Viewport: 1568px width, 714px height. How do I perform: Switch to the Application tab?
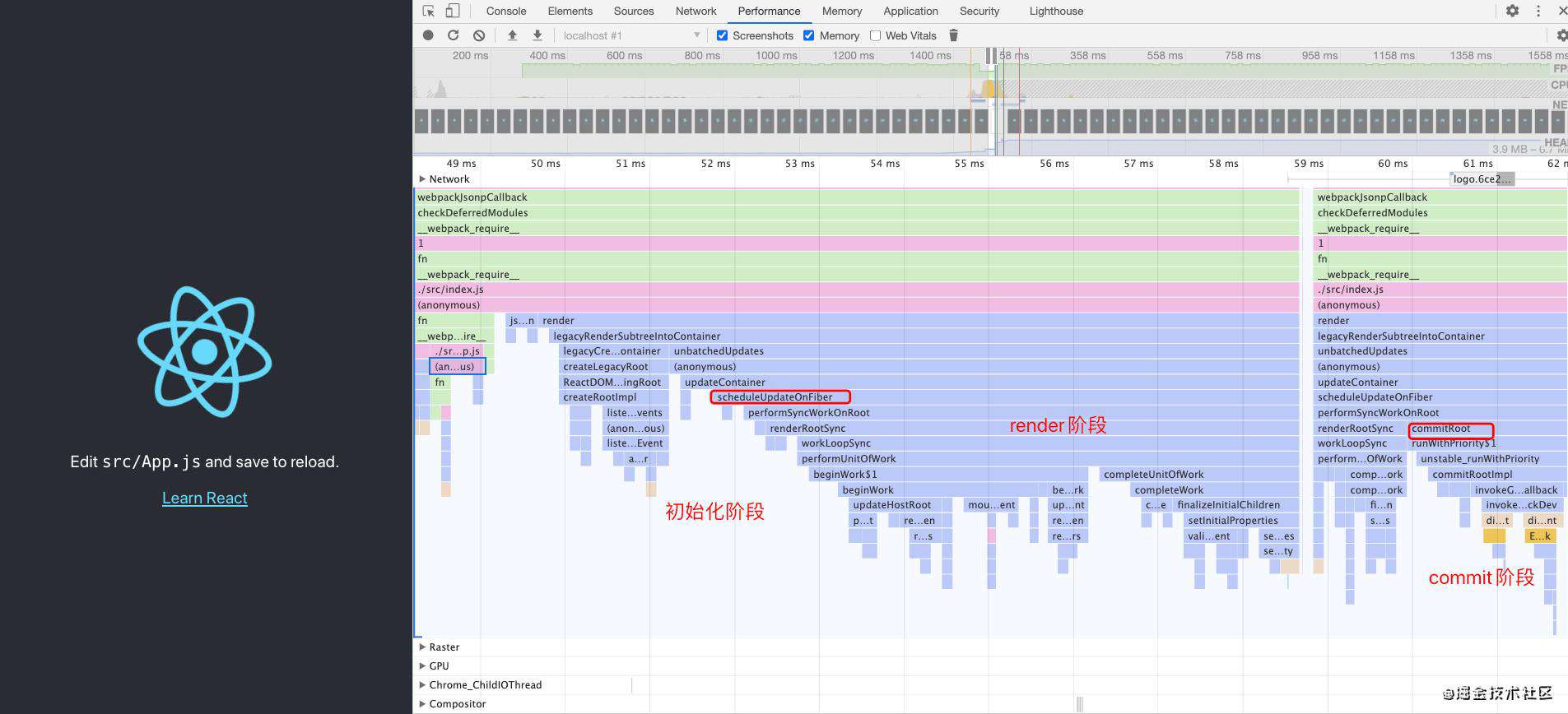click(x=910, y=11)
